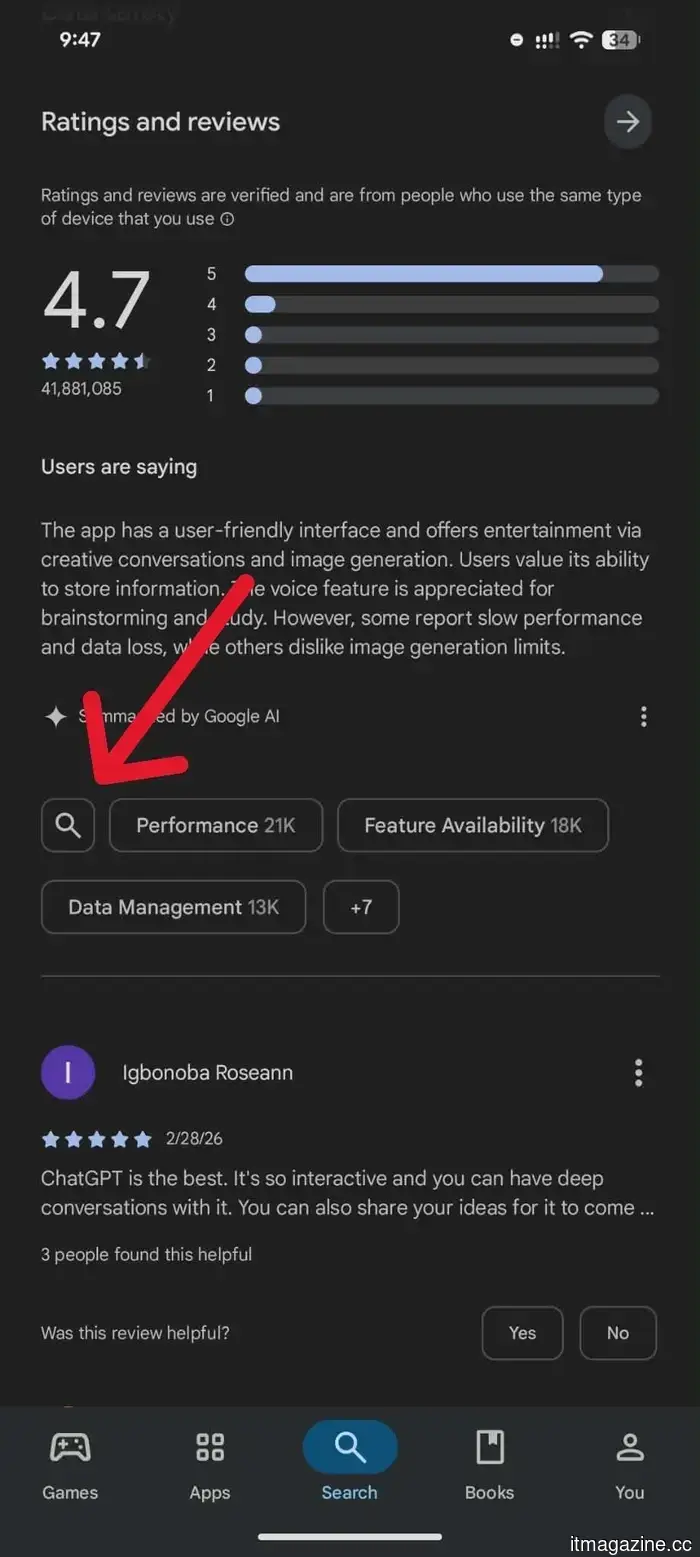
Task: Open the overflow menu on Igbonoba Roseann's review
Action: pos(638,1072)
